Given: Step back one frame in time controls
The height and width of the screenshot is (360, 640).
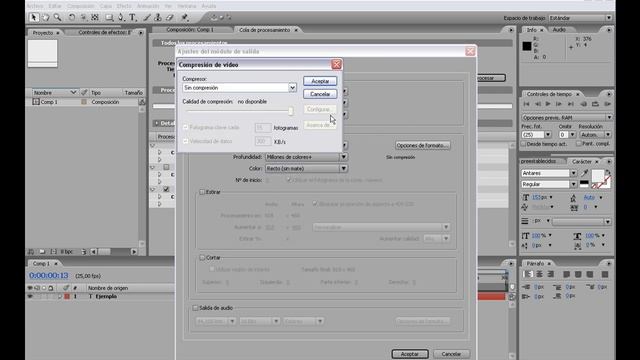Looking at the screenshot, I should [x=538, y=104].
